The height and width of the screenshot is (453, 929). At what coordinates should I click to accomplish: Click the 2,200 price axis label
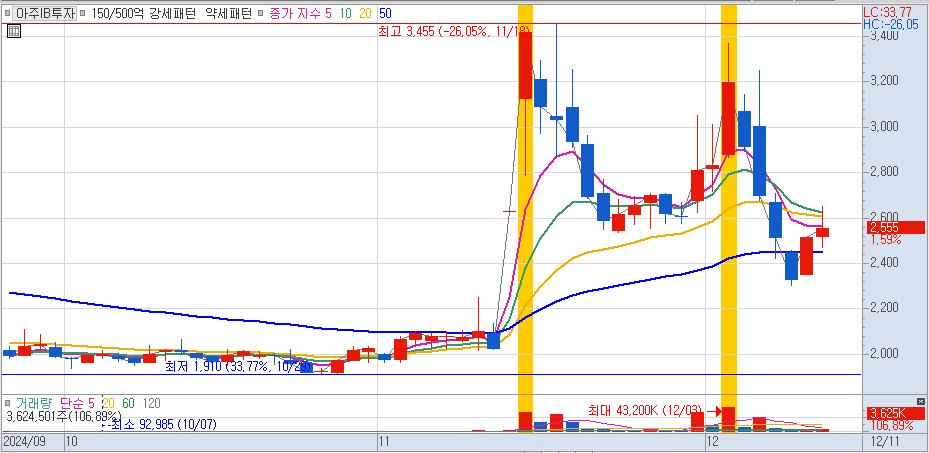pyautogui.click(x=884, y=307)
